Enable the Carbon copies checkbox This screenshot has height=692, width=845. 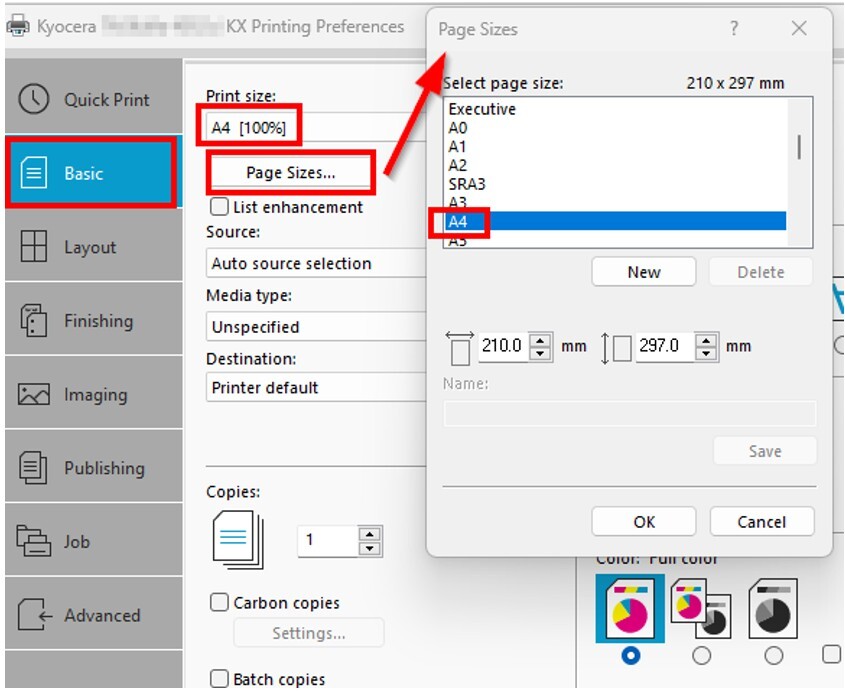(219, 602)
